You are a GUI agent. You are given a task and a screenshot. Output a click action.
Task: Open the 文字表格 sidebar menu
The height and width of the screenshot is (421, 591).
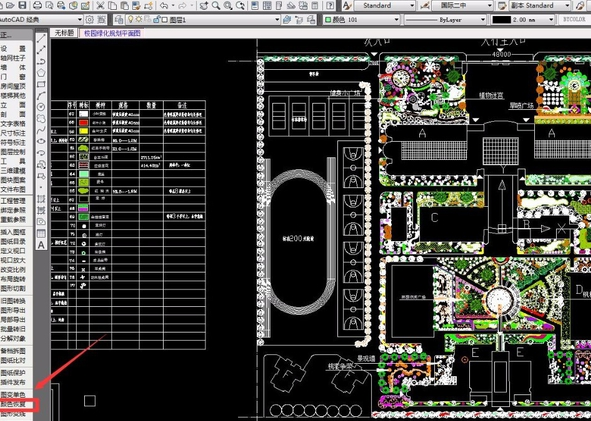click(x=13, y=124)
